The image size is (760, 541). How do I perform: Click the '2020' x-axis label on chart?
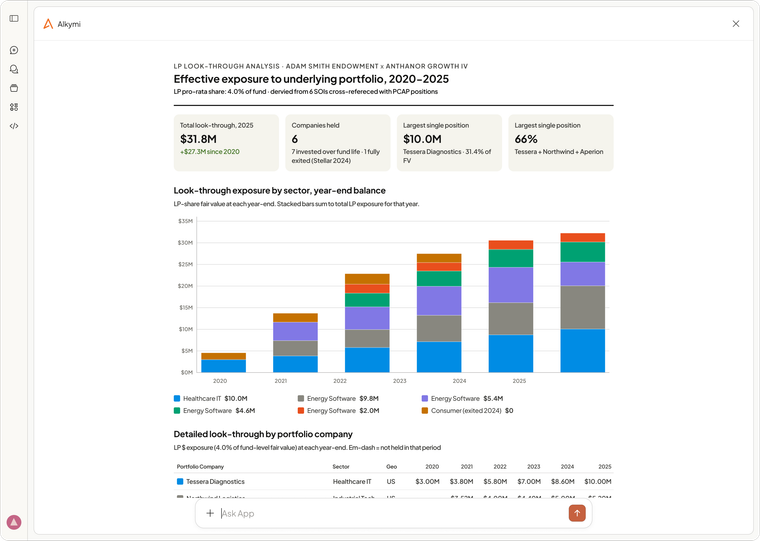coord(220,381)
